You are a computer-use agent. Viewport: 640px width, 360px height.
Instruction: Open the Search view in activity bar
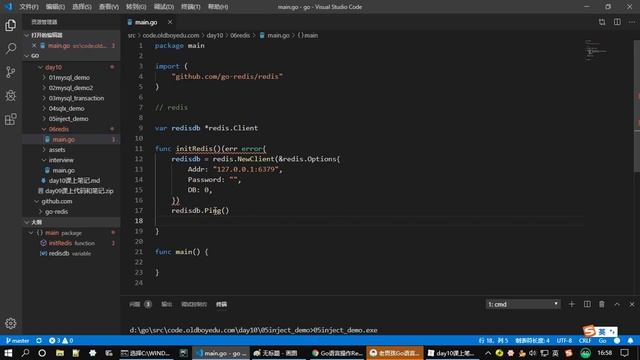point(11,49)
